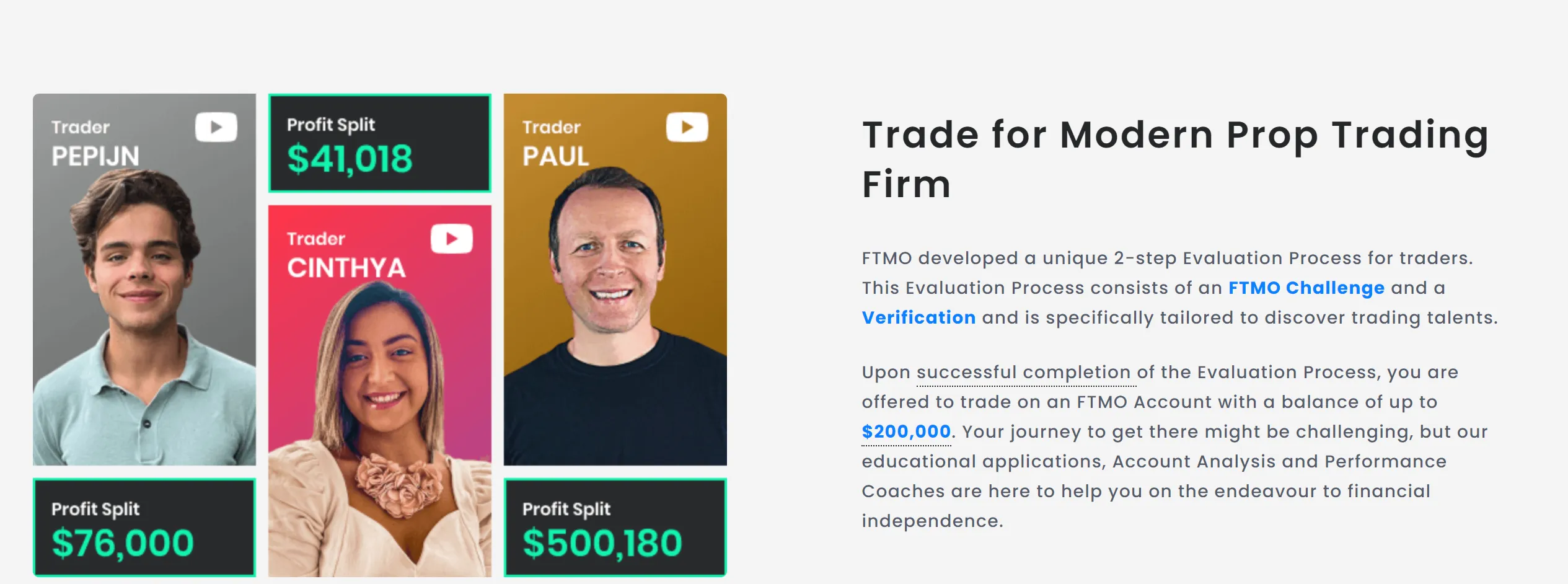This screenshot has height=584, width=1568.
Task: Click the word 'independence' ending the paragraph
Action: (x=930, y=521)
